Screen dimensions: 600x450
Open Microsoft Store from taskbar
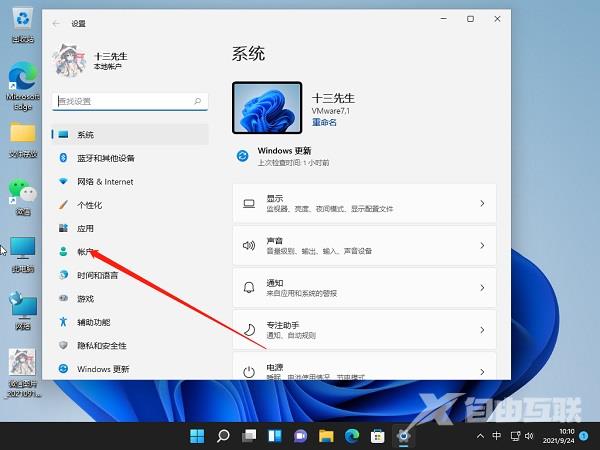click(x=377, y=435)
